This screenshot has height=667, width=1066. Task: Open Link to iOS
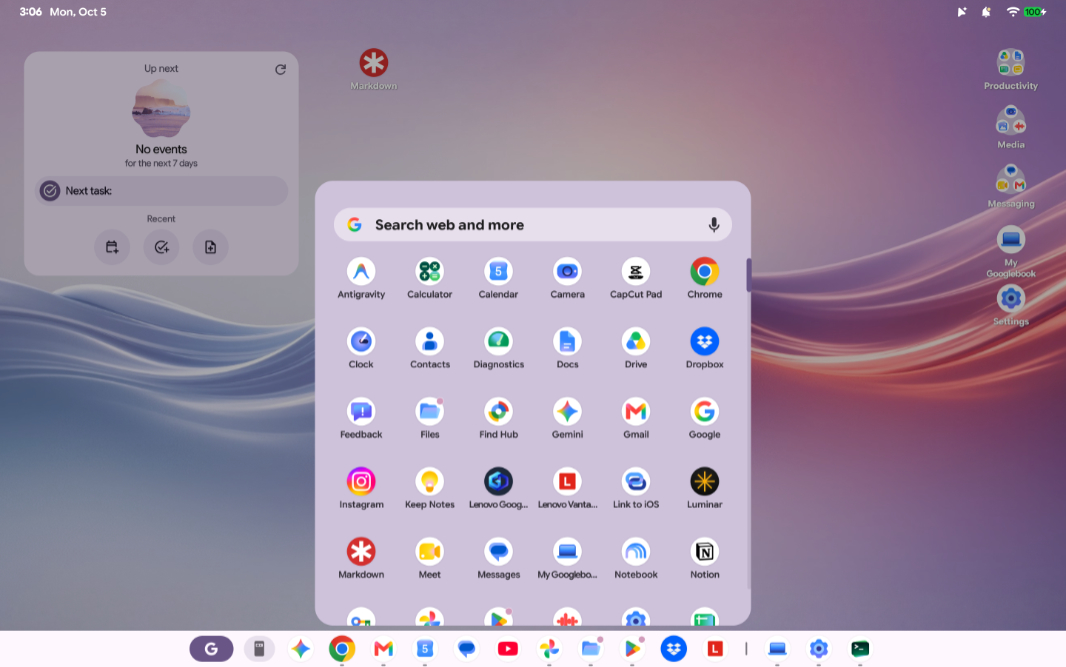point(636,481)
